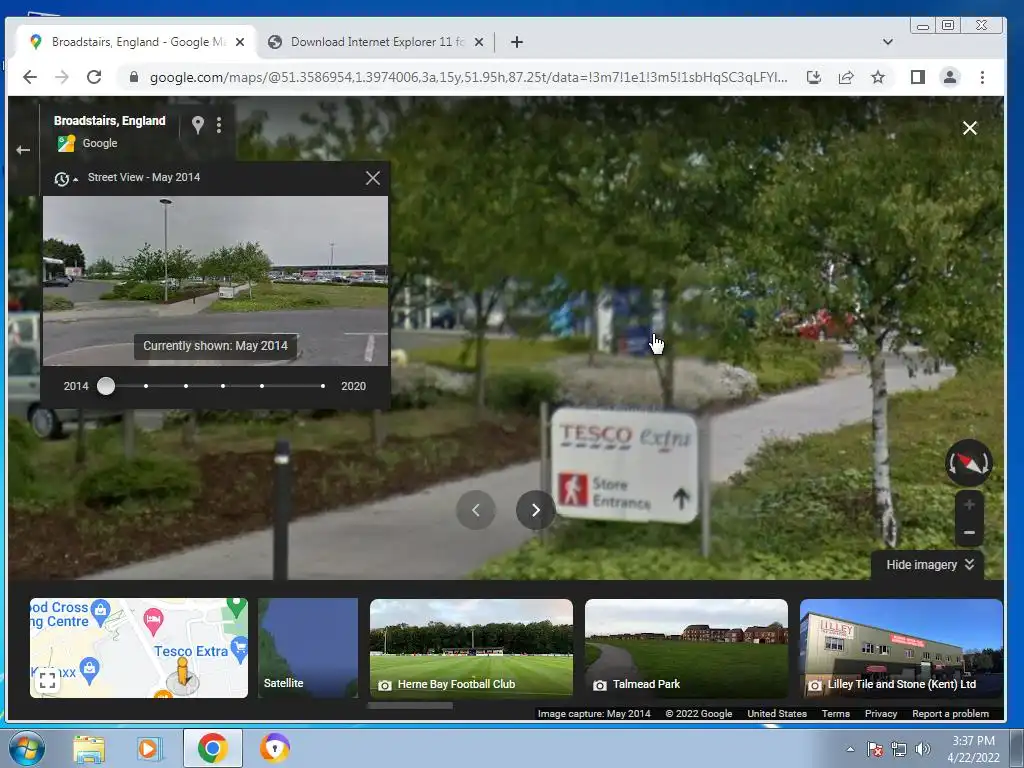Toggle the time travel clock dropdown
The width and height of the screenshot is (1024, 768).
click(66, 178)
